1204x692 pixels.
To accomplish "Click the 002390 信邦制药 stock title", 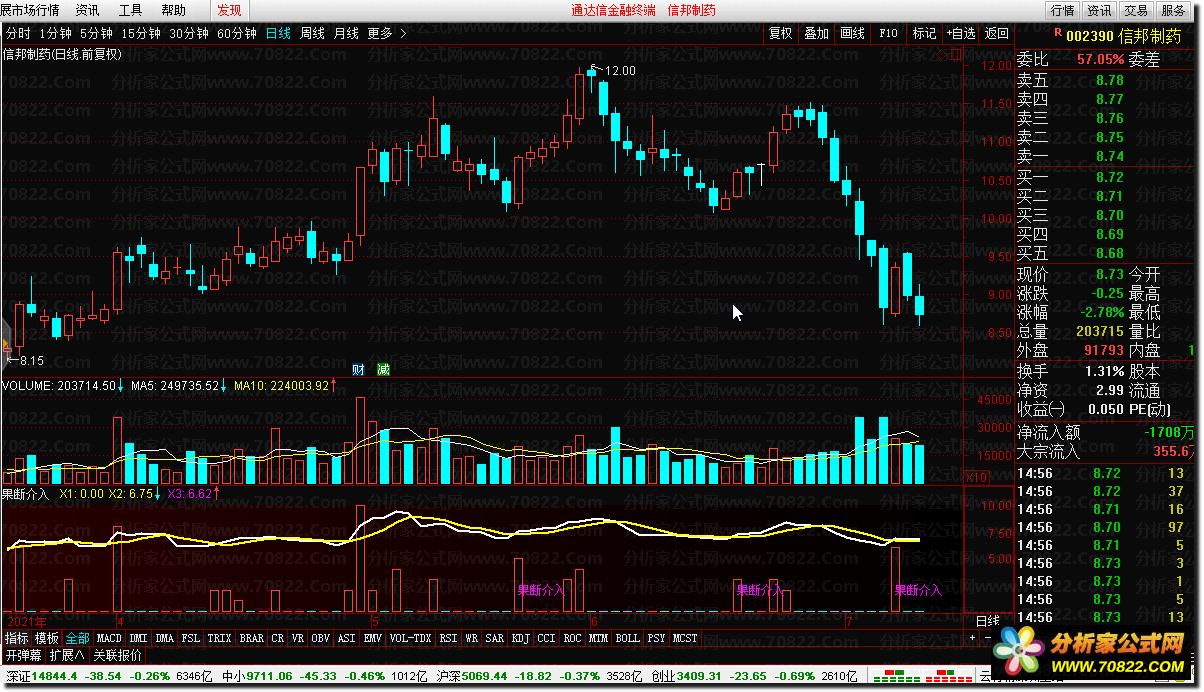I will coord(1121,35).
